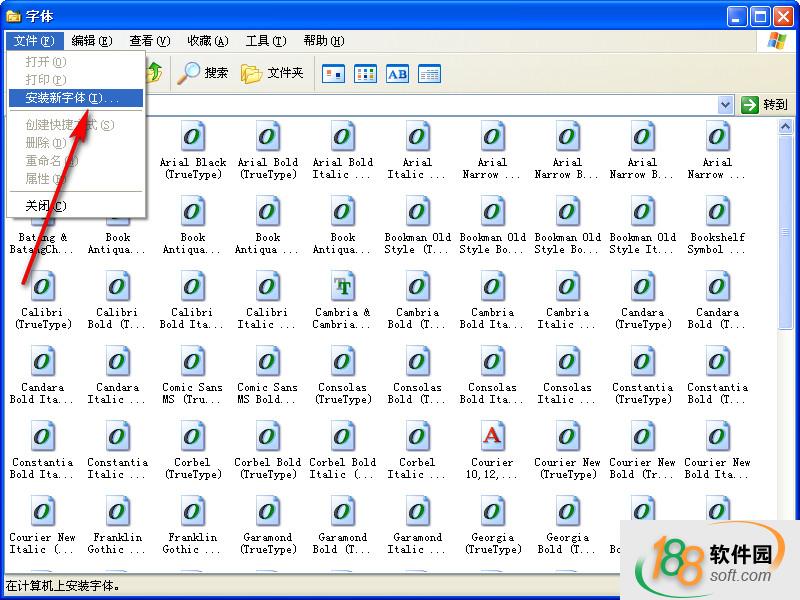The image size is (800, 600).
Task: Select the Georgia (TrueType) font icon
Action: 492,513
